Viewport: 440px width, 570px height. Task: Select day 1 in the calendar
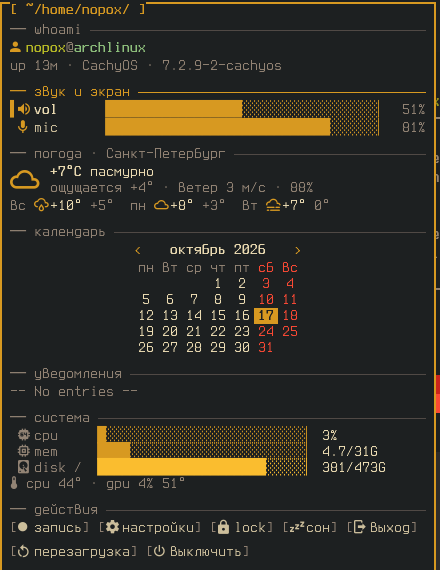click(218, 283)
